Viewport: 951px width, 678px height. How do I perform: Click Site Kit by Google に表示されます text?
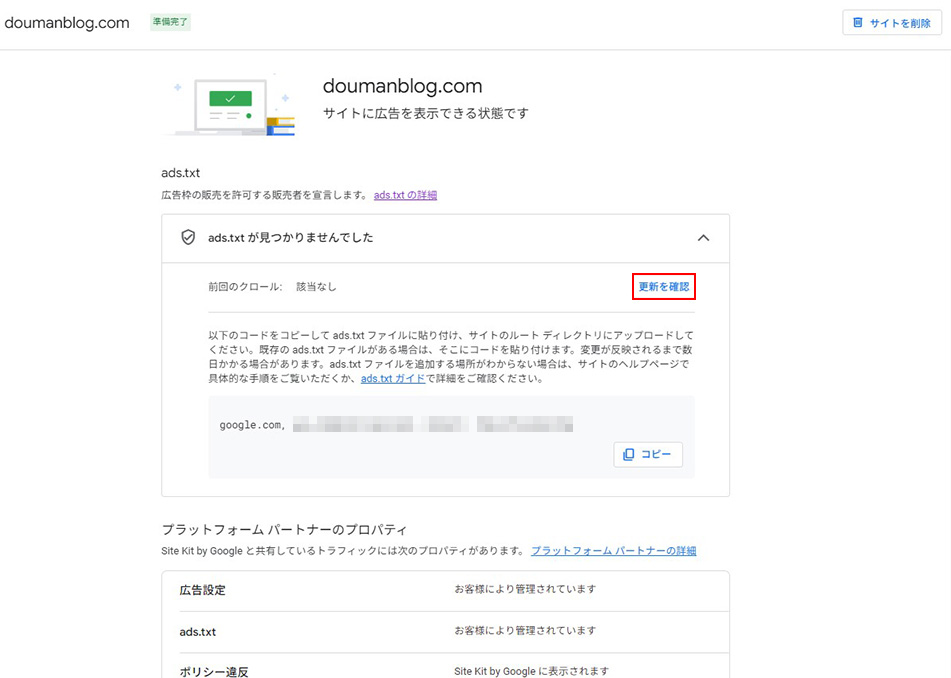(531, 671)
